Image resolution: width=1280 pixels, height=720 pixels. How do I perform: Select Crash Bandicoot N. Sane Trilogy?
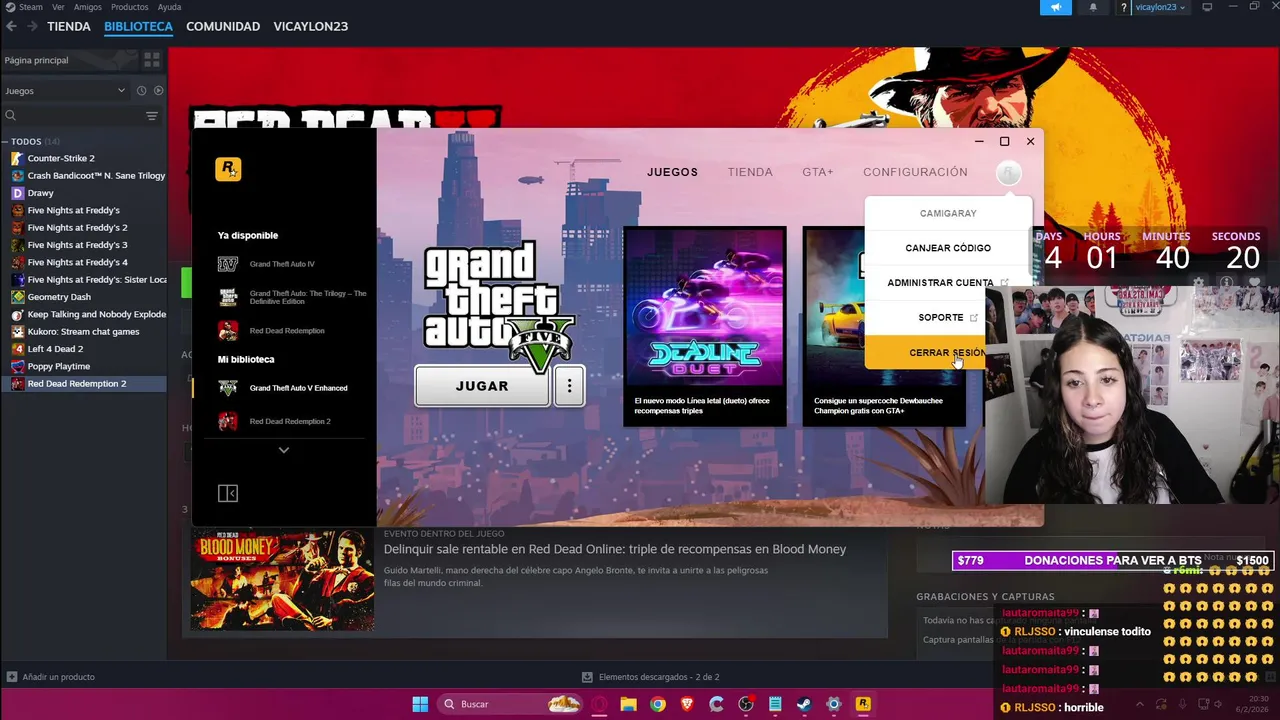[x=83, y=176]
